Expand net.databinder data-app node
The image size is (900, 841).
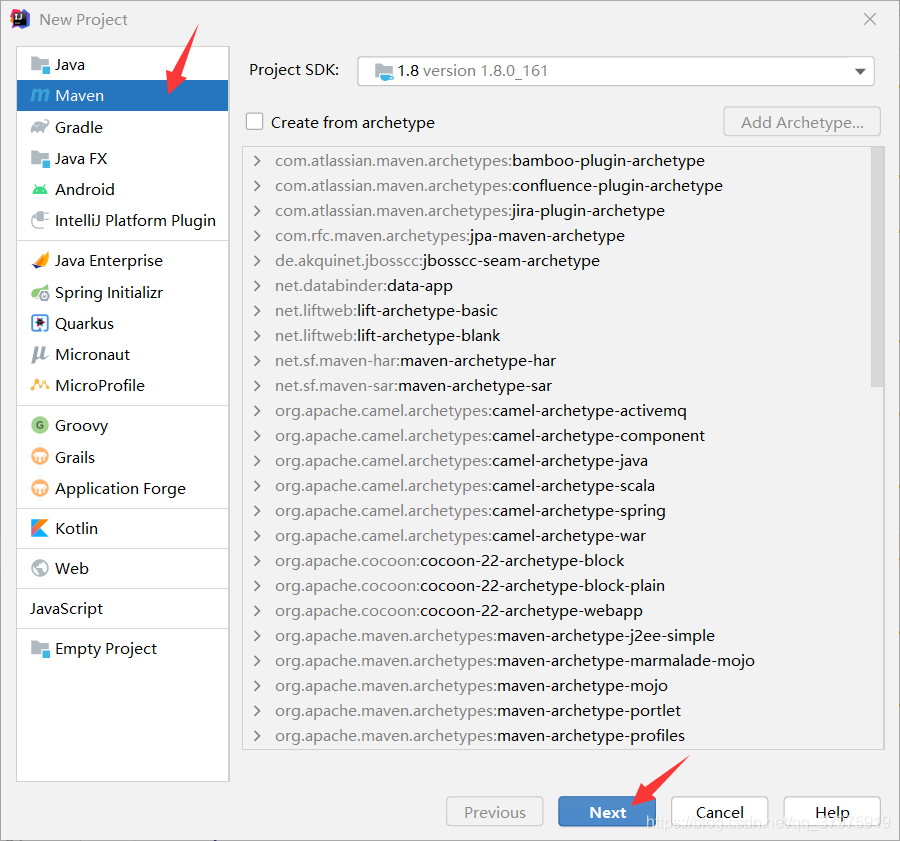[x=257, y=285]
